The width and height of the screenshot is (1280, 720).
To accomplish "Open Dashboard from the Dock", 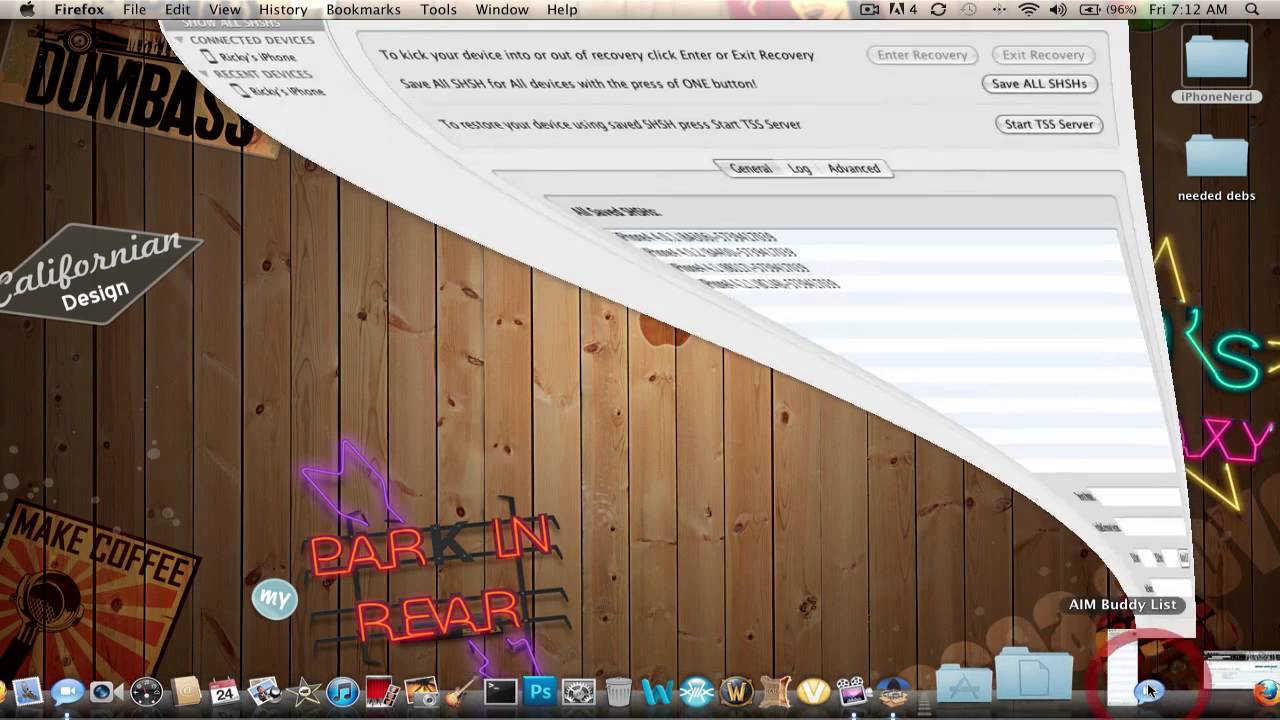I will 146,691.
